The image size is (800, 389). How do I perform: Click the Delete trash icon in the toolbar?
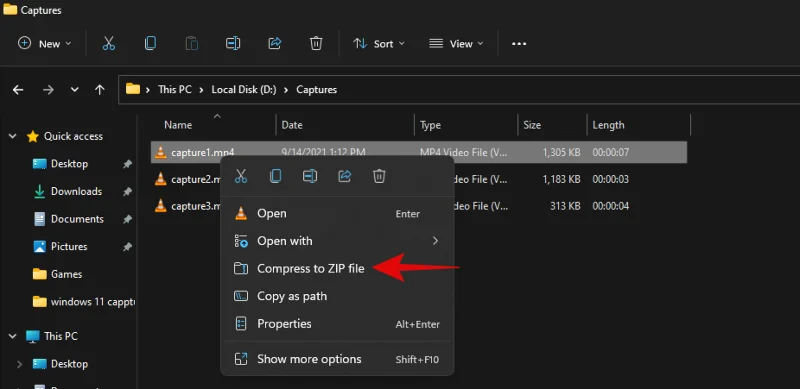point(316,43)
